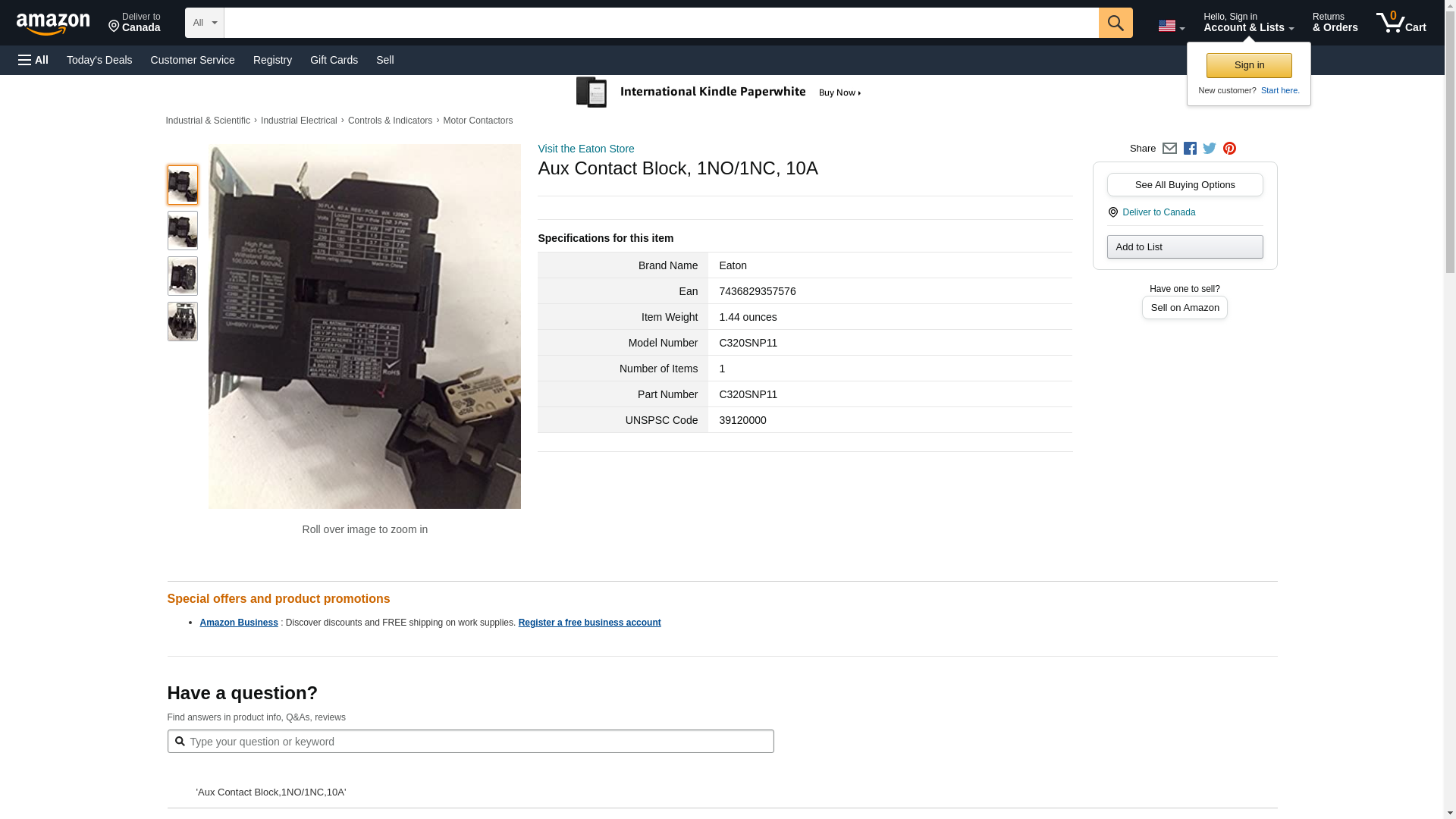Open Customer Service nav item
This screenshot has height=819, width=1456.
tap(193, 60)
